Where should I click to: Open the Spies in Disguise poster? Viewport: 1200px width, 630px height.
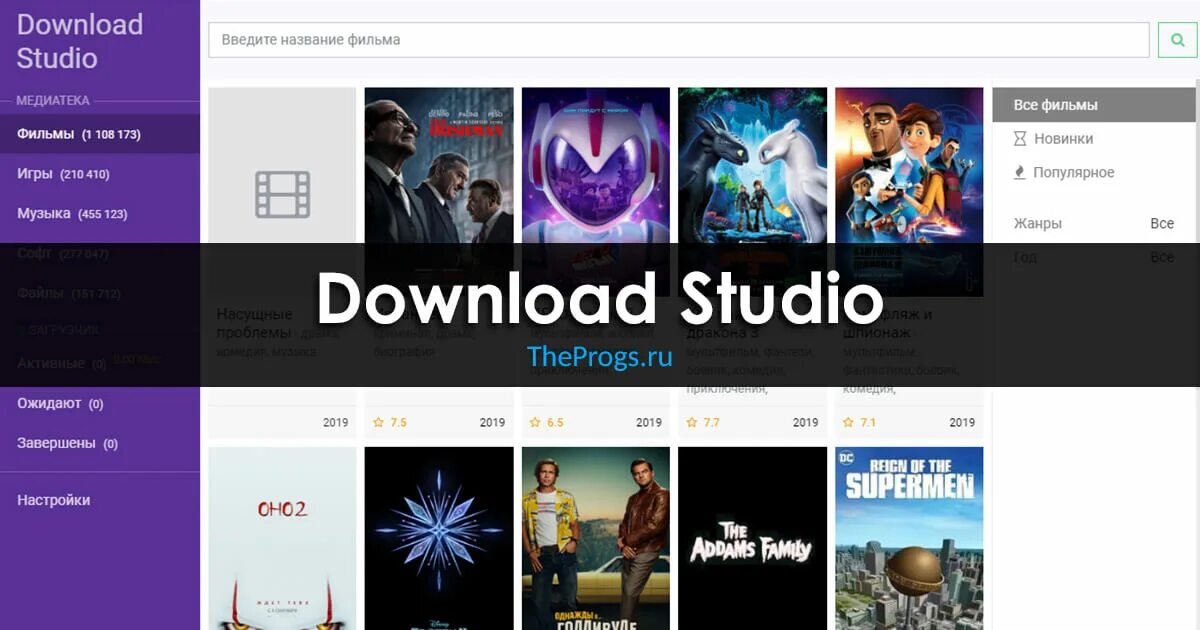point(909,192)
